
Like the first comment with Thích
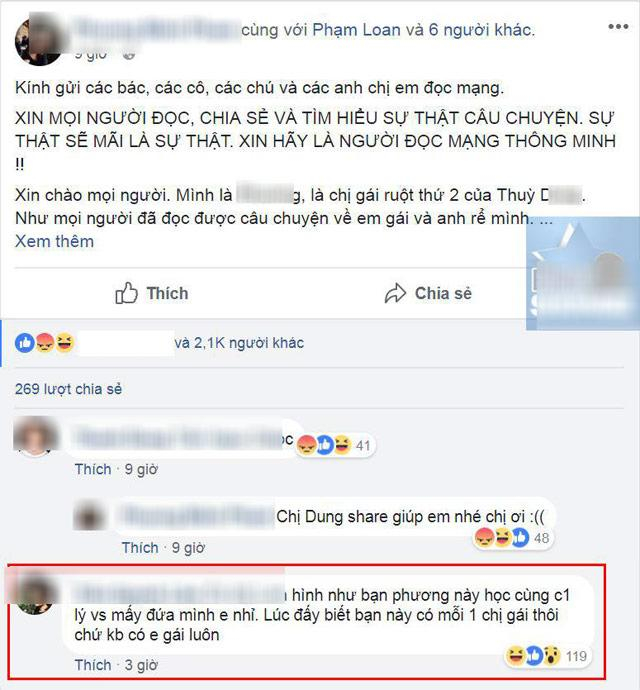93,469
